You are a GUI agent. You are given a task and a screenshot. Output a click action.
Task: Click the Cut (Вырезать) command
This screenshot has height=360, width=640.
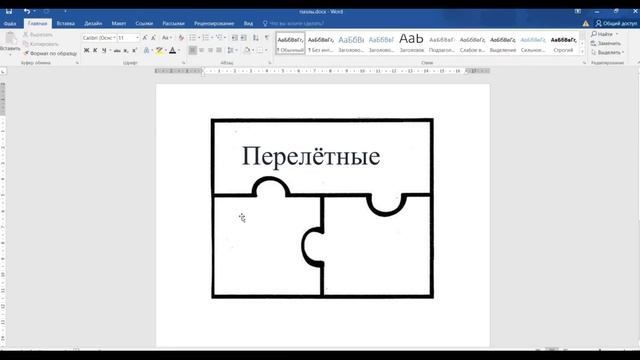[38, 35]
